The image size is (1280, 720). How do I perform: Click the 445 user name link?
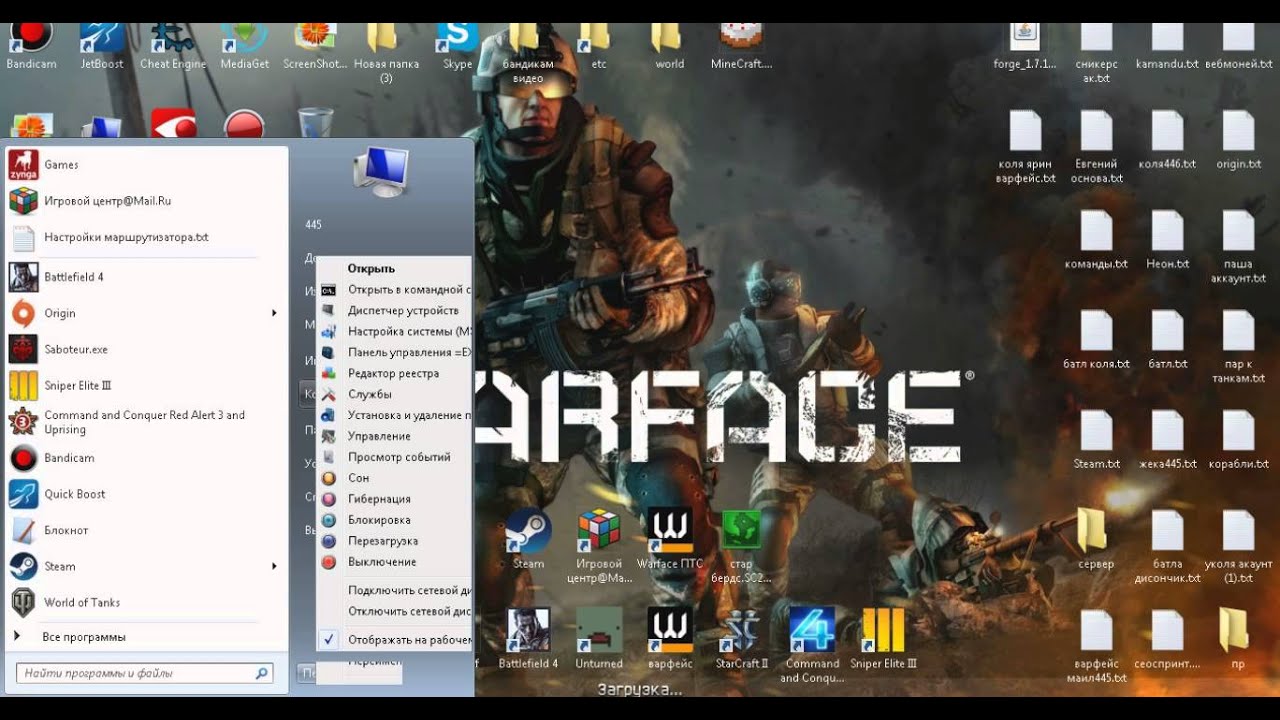pos(313,225)
